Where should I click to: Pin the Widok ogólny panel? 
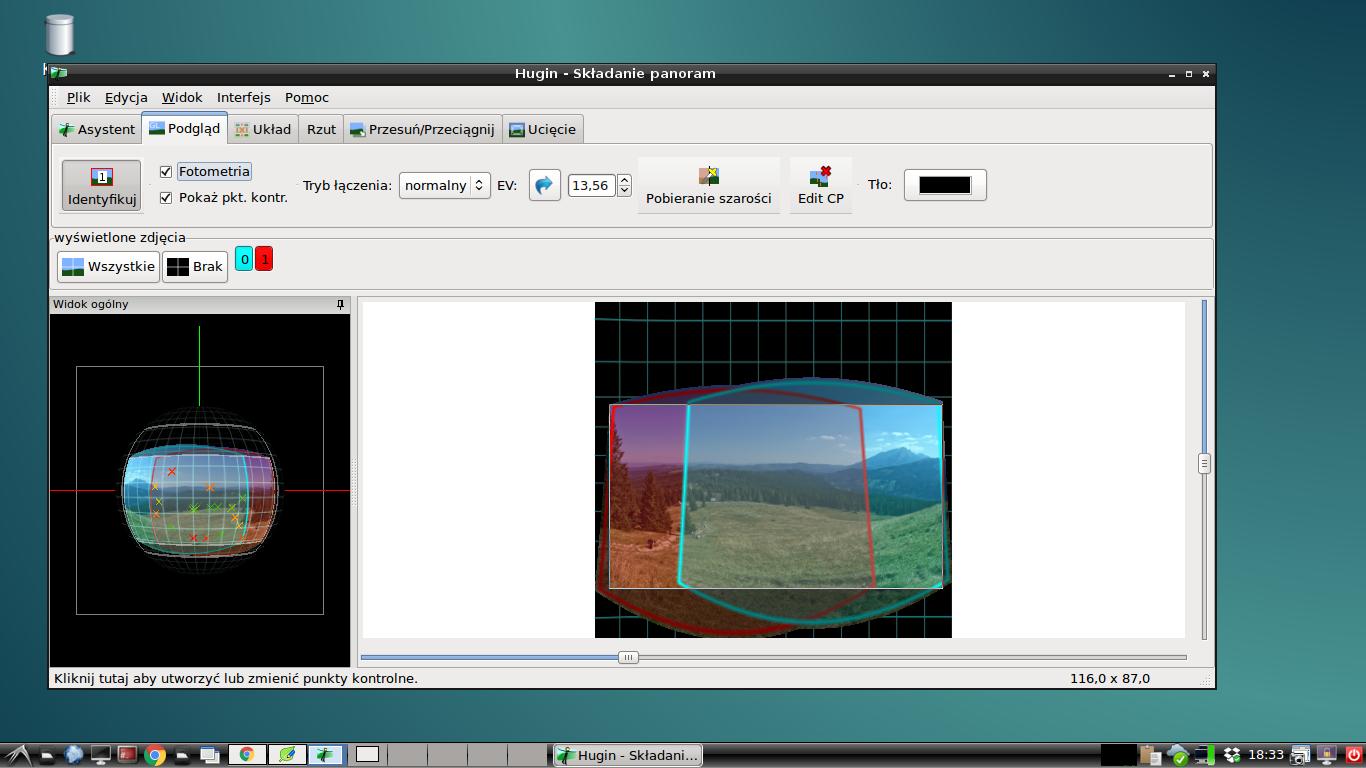(340, 304)
